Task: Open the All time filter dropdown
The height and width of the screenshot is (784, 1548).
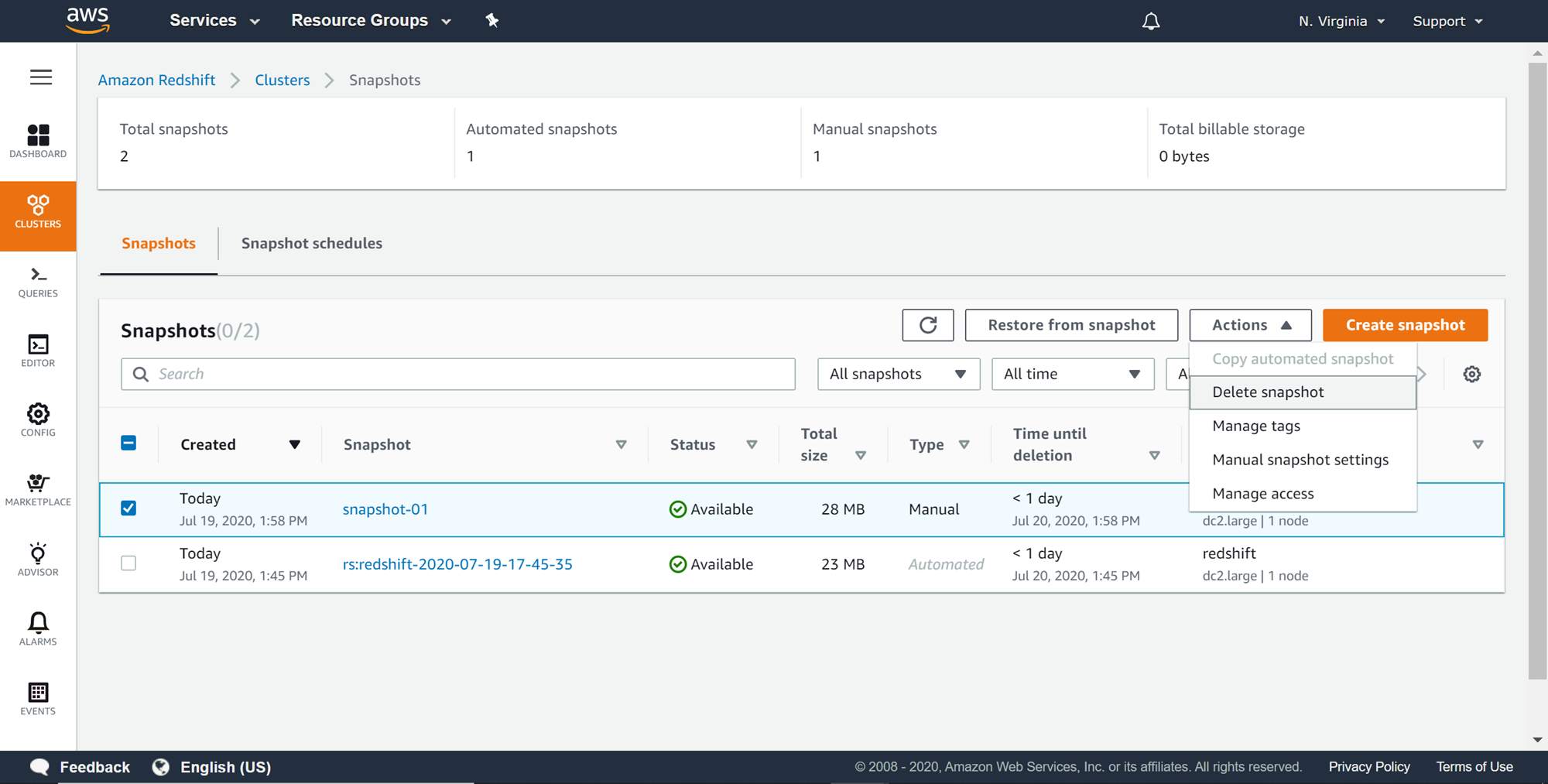Action: tap(1072, 374)
